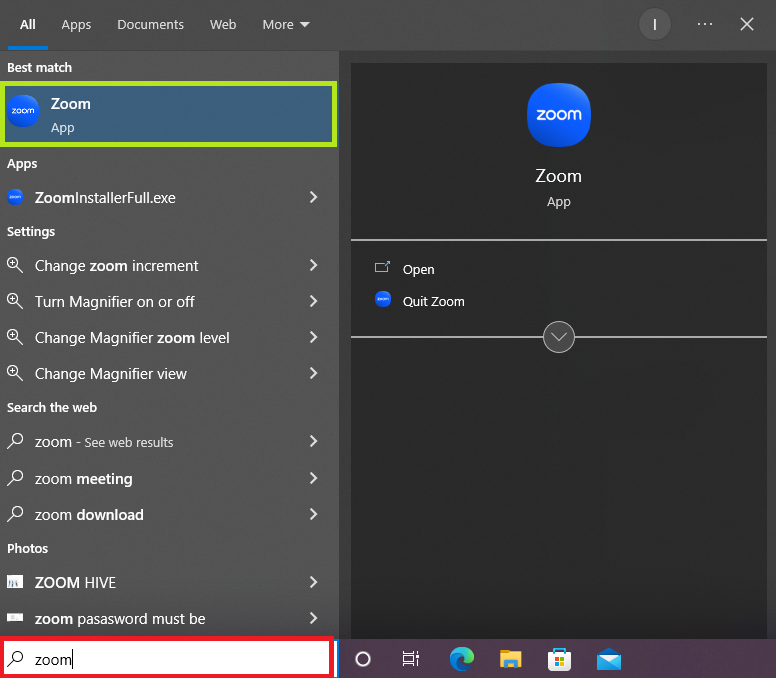The width and height of the screenshot is (776, 678).
Task: Click search icon beside zoom download
Action: tap(15, 514)
